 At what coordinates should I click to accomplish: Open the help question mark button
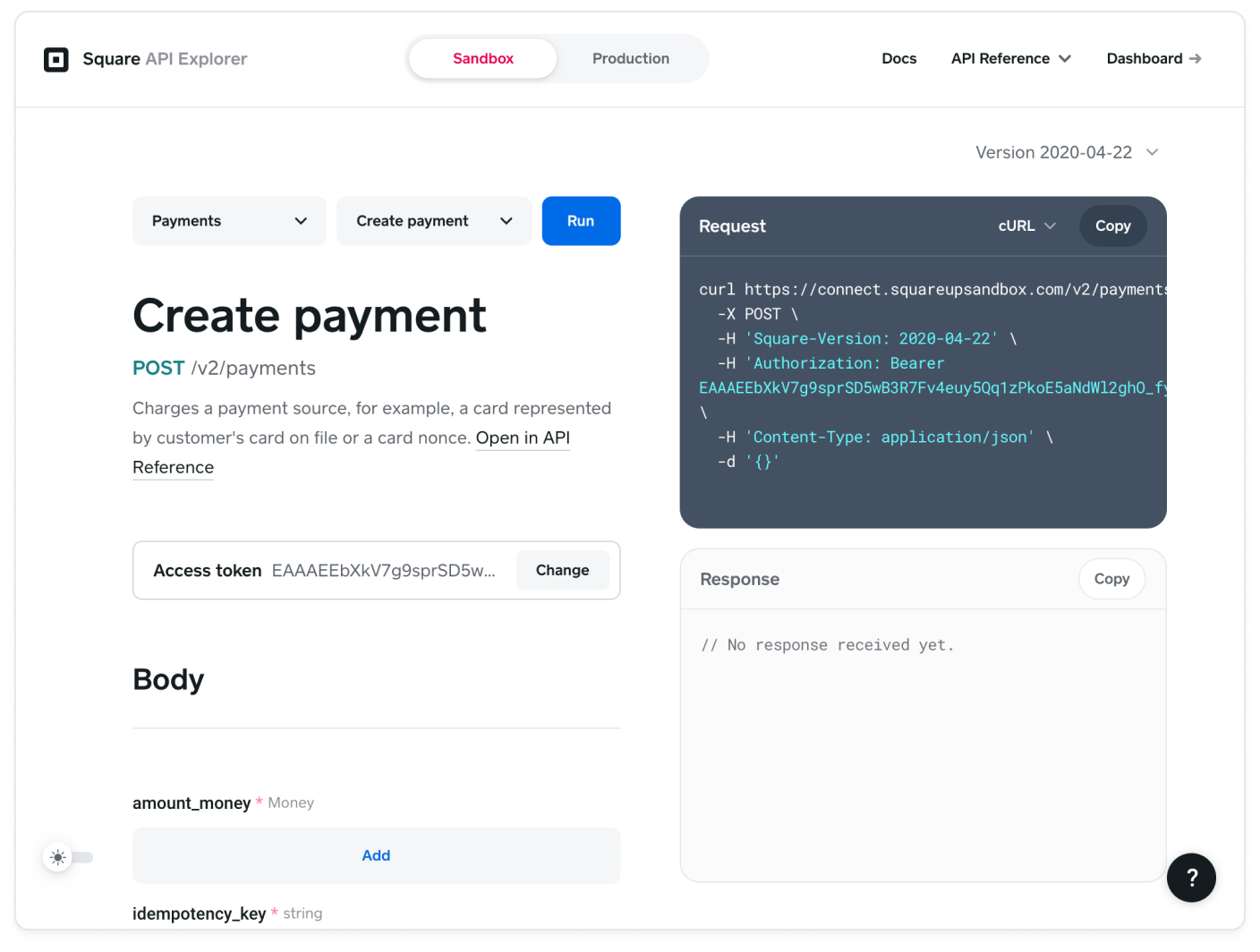pyautogui.click(x=1191, y=878)
